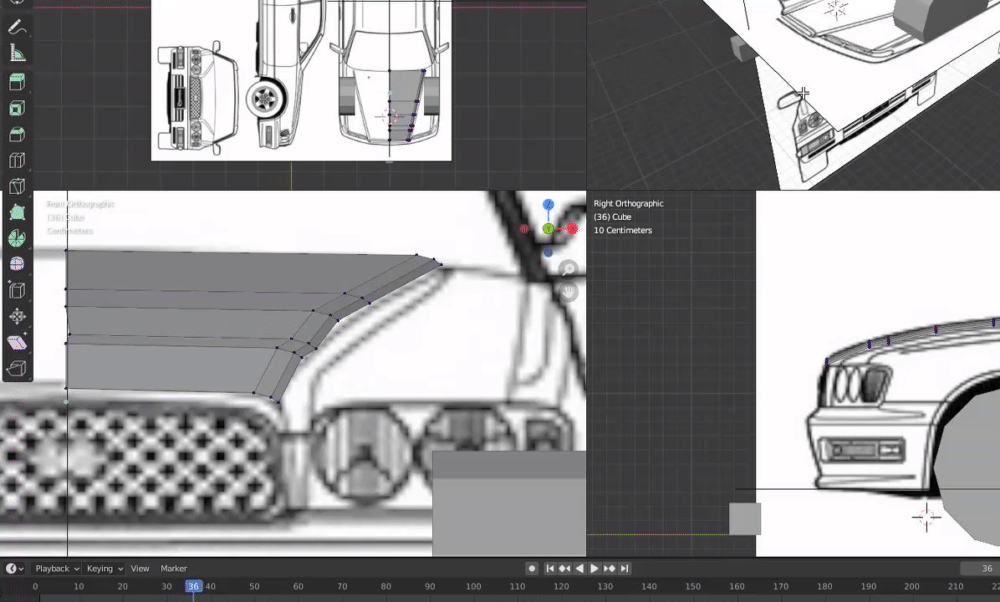Play the animation forward
This screenshot has height=602, width=1000.
594,568
